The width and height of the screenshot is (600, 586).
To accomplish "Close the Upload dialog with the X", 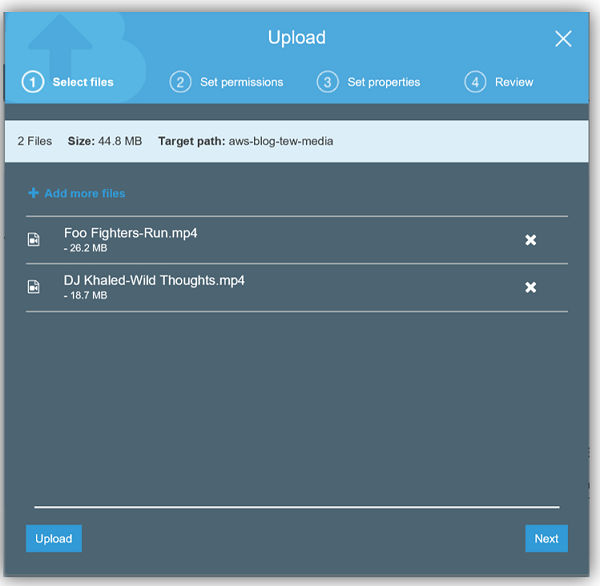I will click(563, 39).
